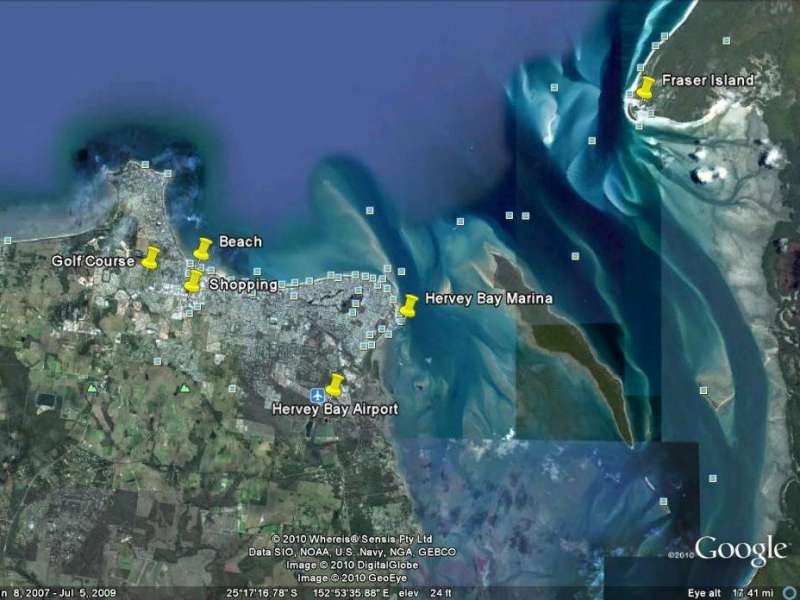800x600 pixels.
Task: Click the Golf Course label text
Action: pyautogui.click(x=93, y=261)
